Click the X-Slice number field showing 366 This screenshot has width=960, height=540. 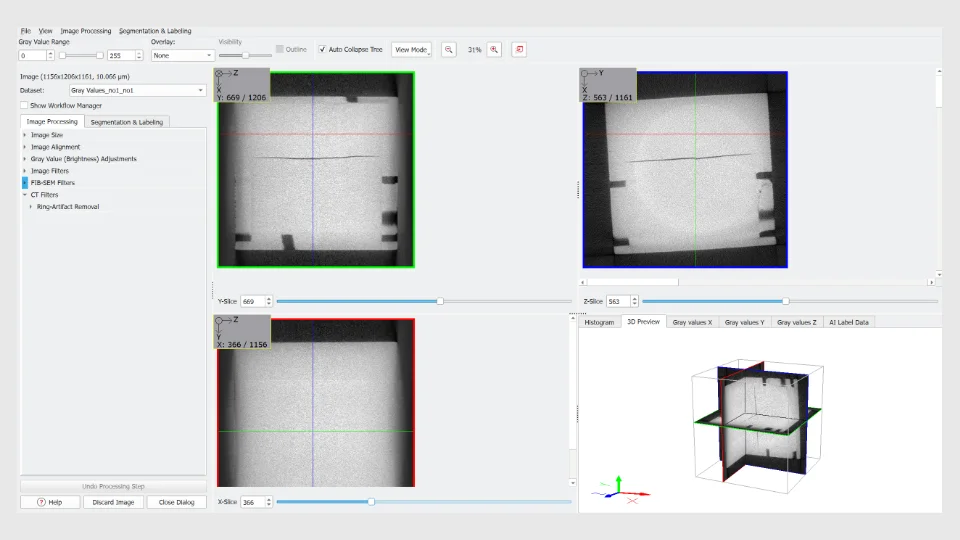(253, 502)
